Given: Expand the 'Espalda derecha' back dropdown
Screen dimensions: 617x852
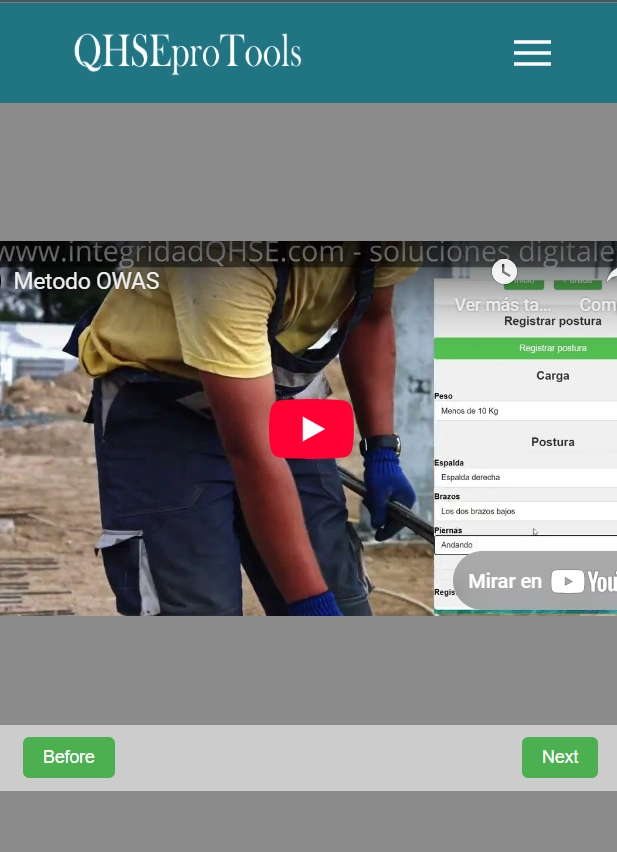Looking at the screenshot, I should click(x=525, y=477).
